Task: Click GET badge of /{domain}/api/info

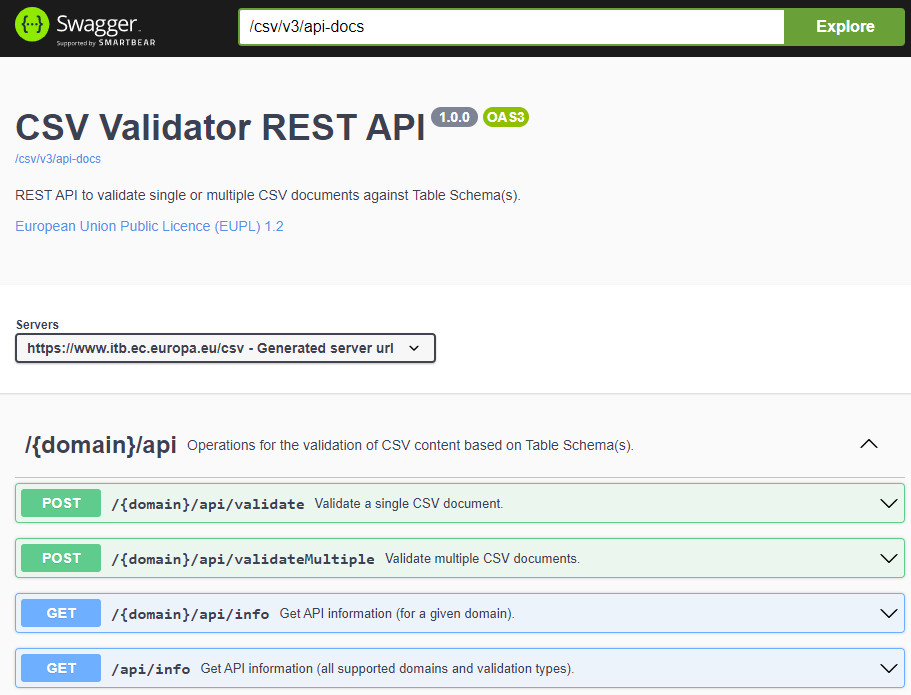Action: (61, 613)
